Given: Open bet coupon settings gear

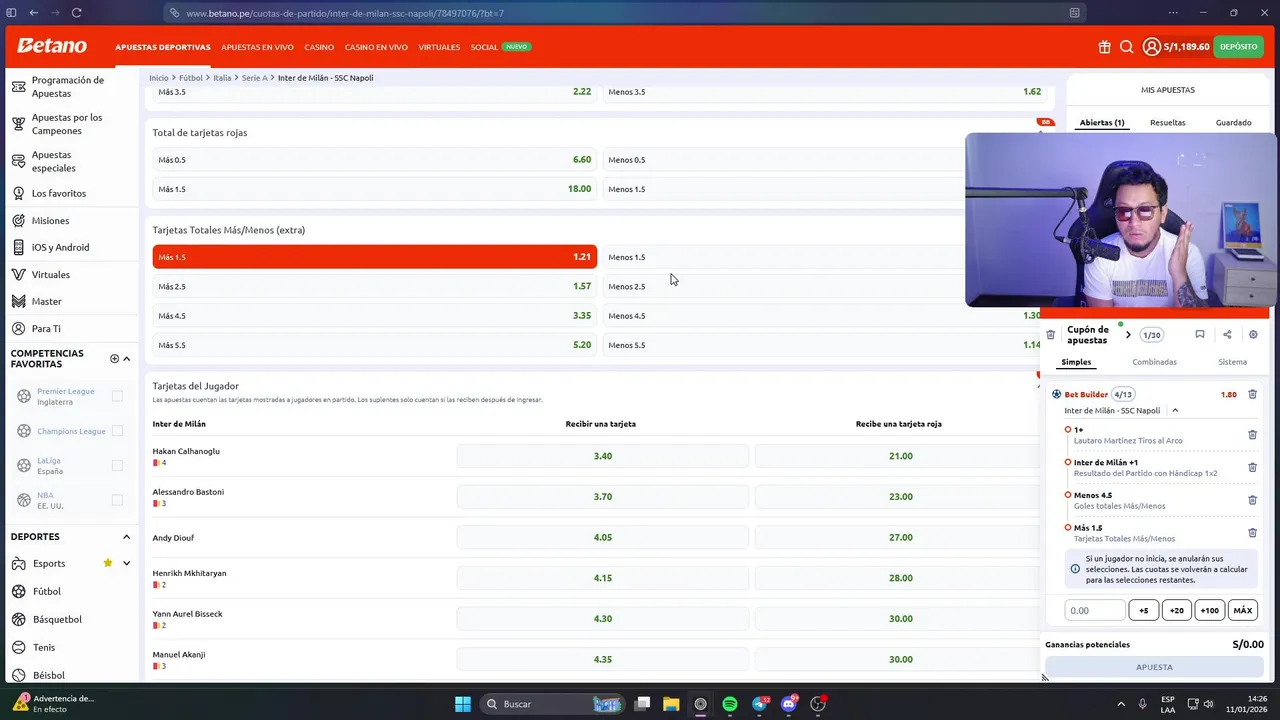Looking at the screenshot, I should click(1253, 335).
